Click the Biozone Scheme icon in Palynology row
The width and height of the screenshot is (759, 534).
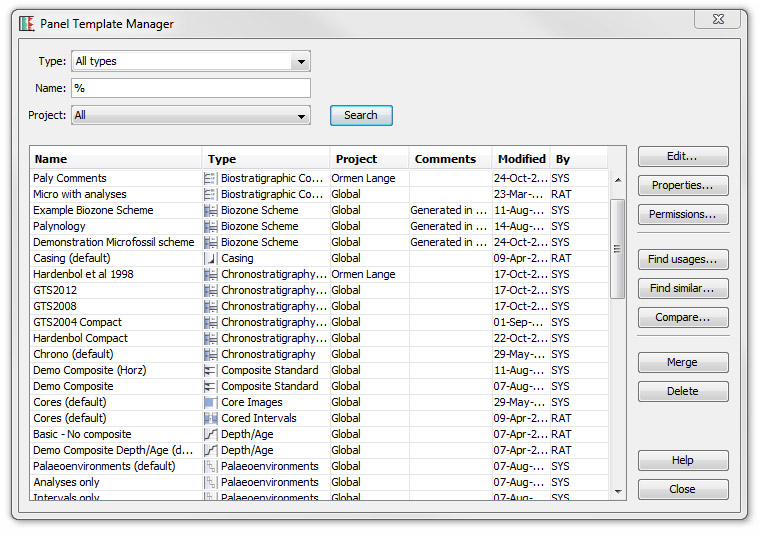click(211, 226)
